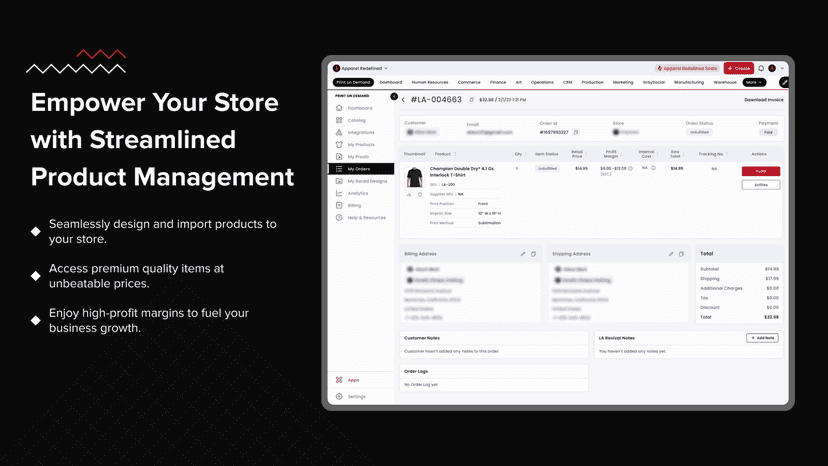Edit the Billing Address
This screenshot has height=466, width=828.
coord(523,254)
